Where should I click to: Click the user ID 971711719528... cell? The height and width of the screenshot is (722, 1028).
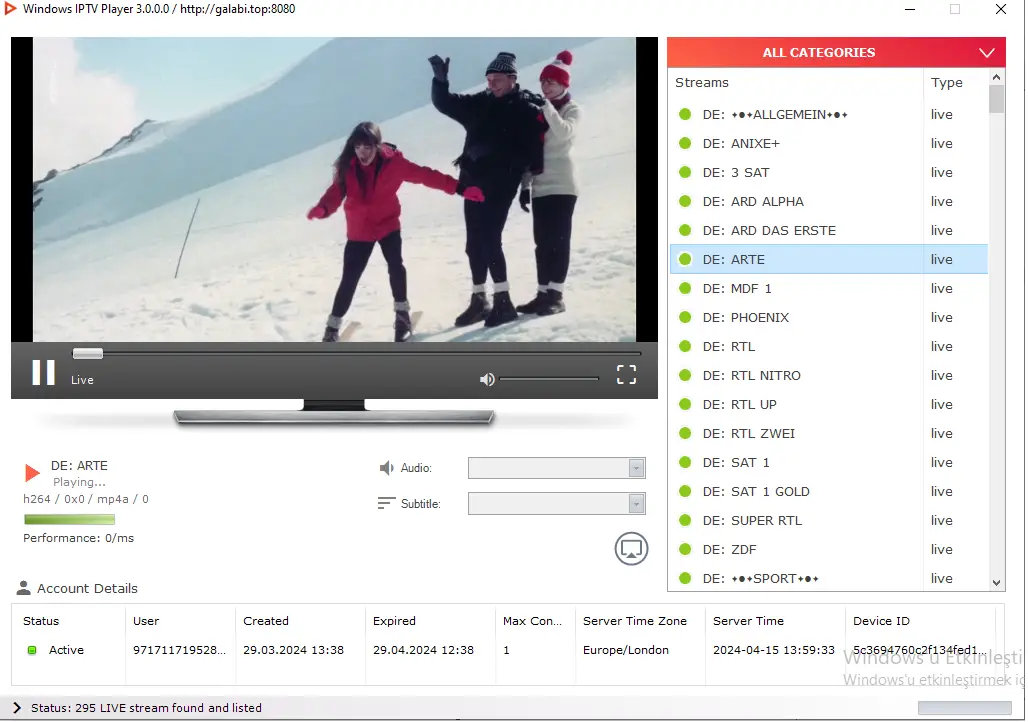pos(180,650)
